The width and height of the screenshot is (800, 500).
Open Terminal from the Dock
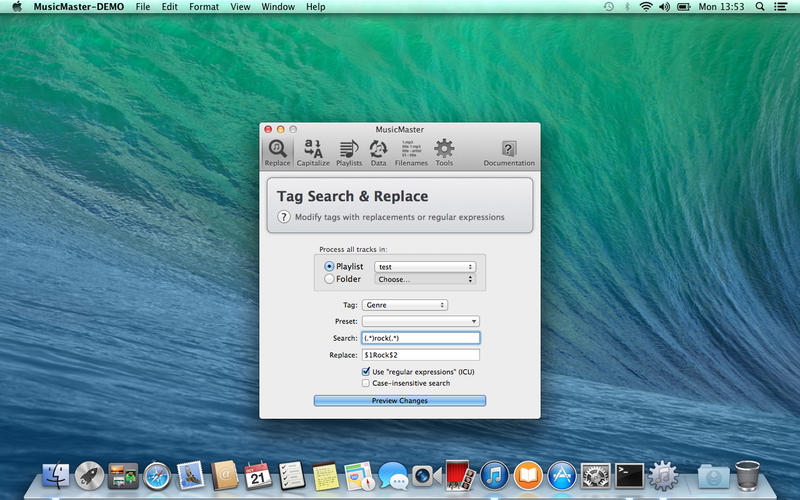629,476
